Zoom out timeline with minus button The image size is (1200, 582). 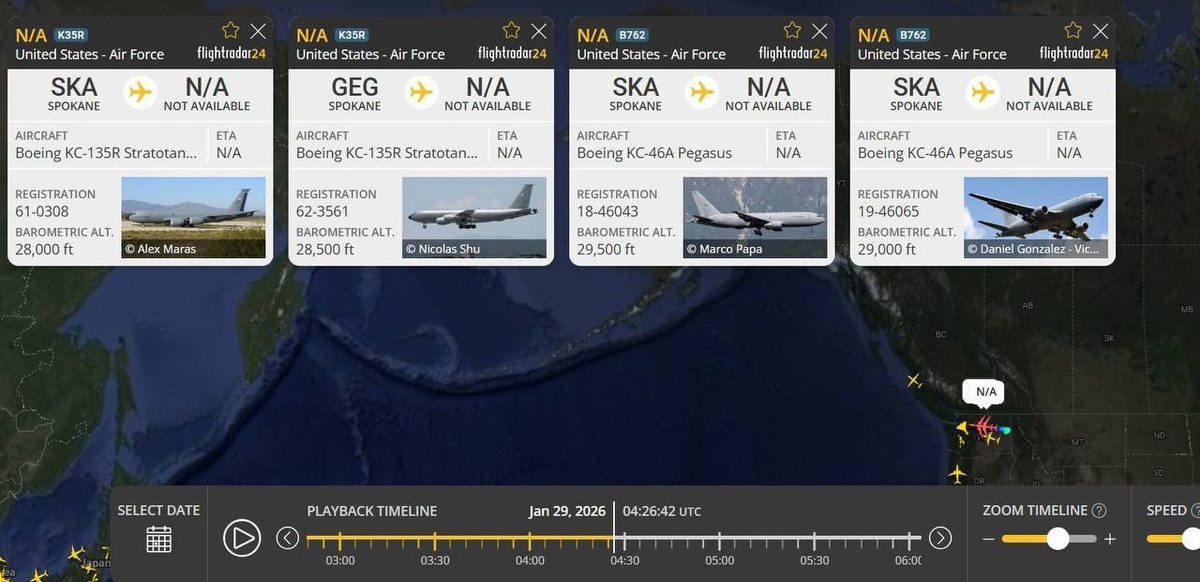[989, 539]
